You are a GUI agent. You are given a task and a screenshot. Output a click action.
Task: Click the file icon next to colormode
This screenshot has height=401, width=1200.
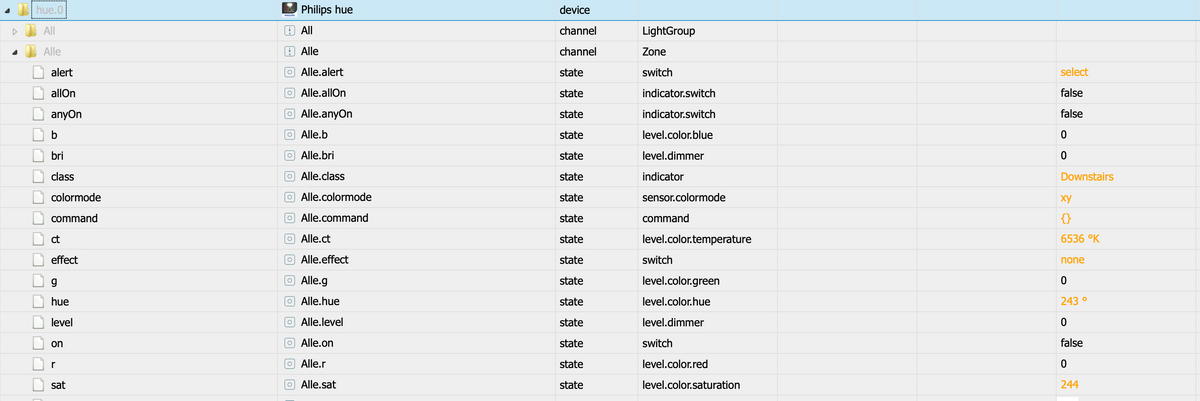pyautogui.click(x=38, y=197)
